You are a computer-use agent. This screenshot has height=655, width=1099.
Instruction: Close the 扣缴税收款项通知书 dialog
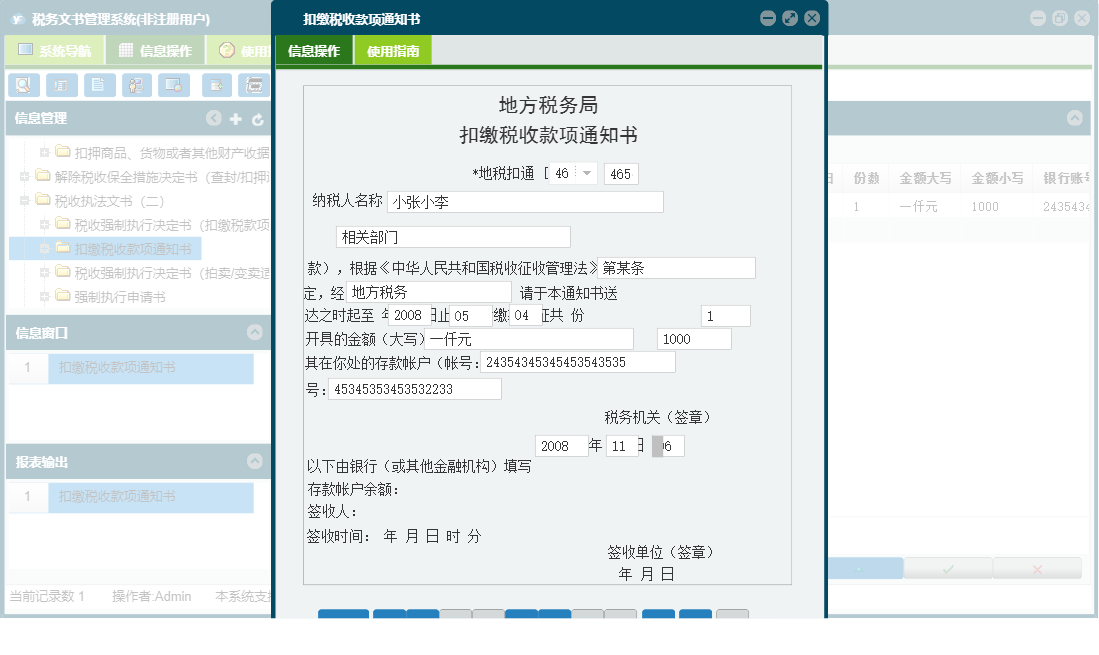pyautogui.click(x=812, y=19)
